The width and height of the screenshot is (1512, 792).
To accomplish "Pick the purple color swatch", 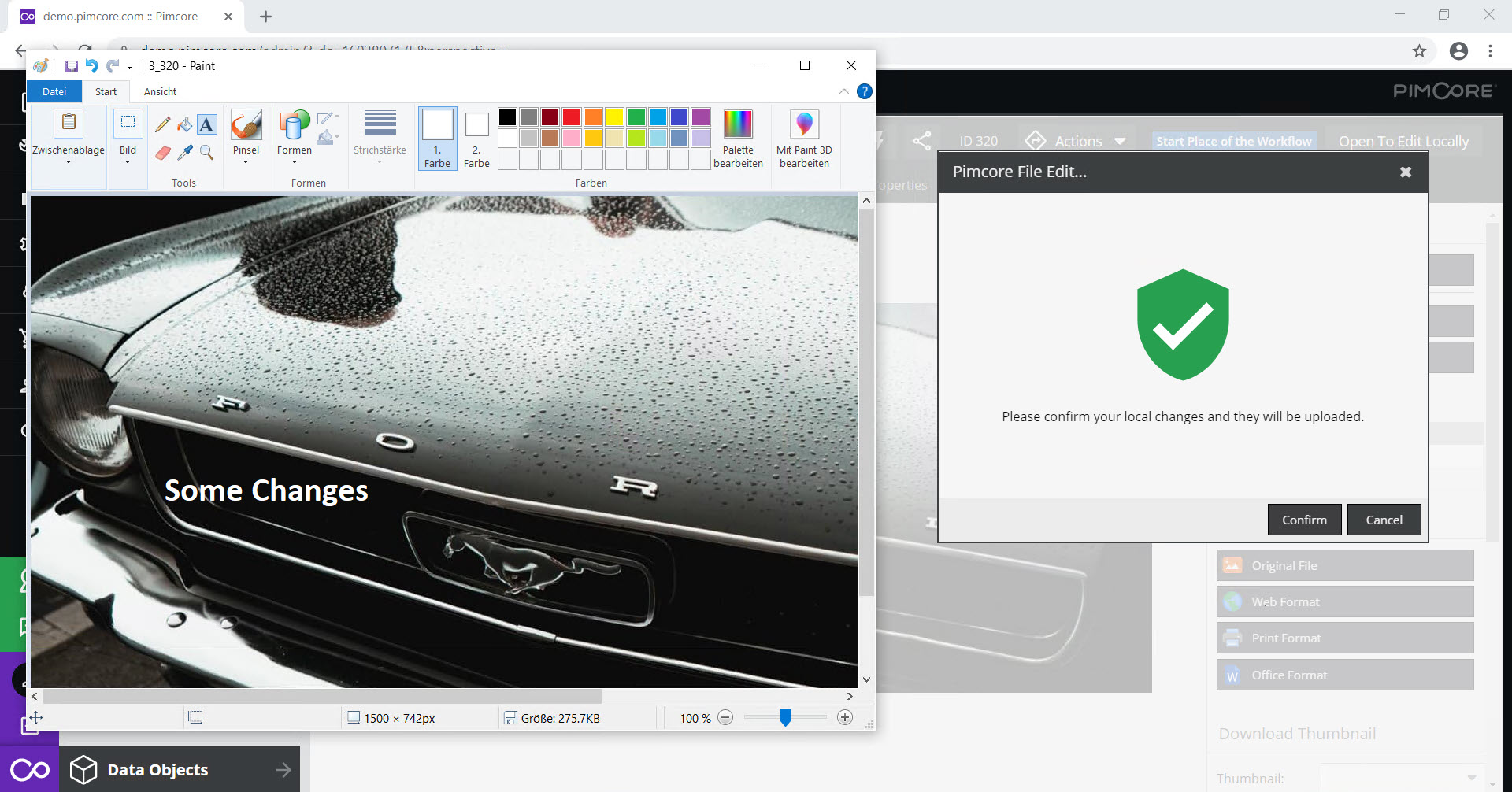I will [x=700, y=117].
